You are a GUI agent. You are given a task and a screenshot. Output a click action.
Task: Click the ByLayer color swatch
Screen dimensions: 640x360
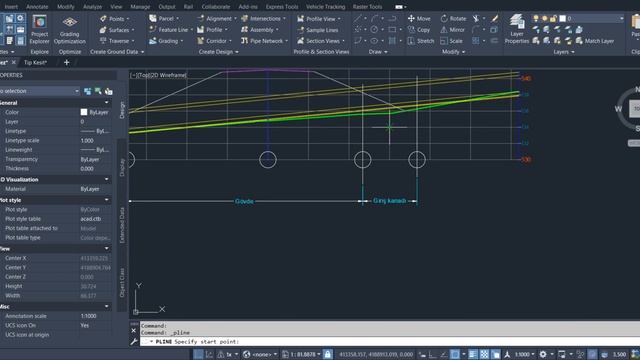click(84, 112)
